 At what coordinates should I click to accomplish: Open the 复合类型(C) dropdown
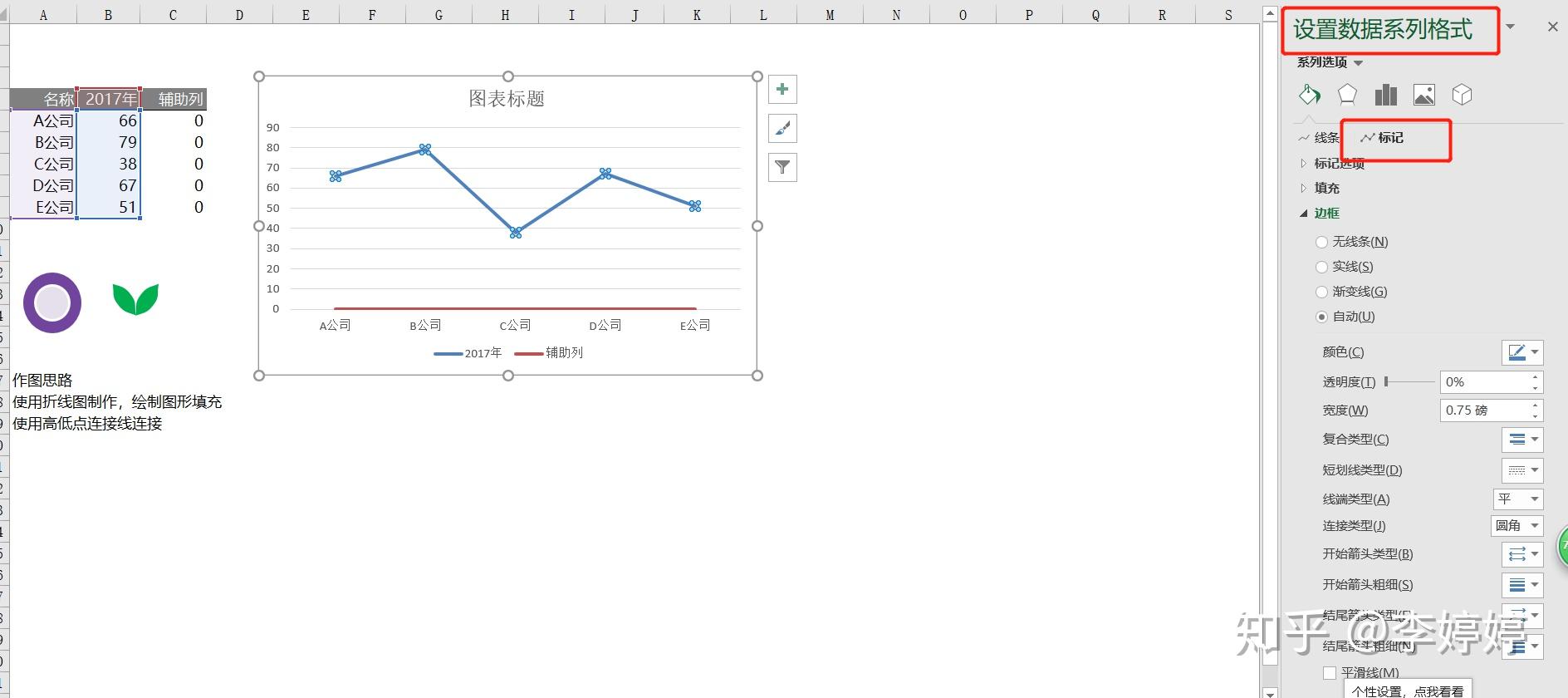[x=1521, y=440]
